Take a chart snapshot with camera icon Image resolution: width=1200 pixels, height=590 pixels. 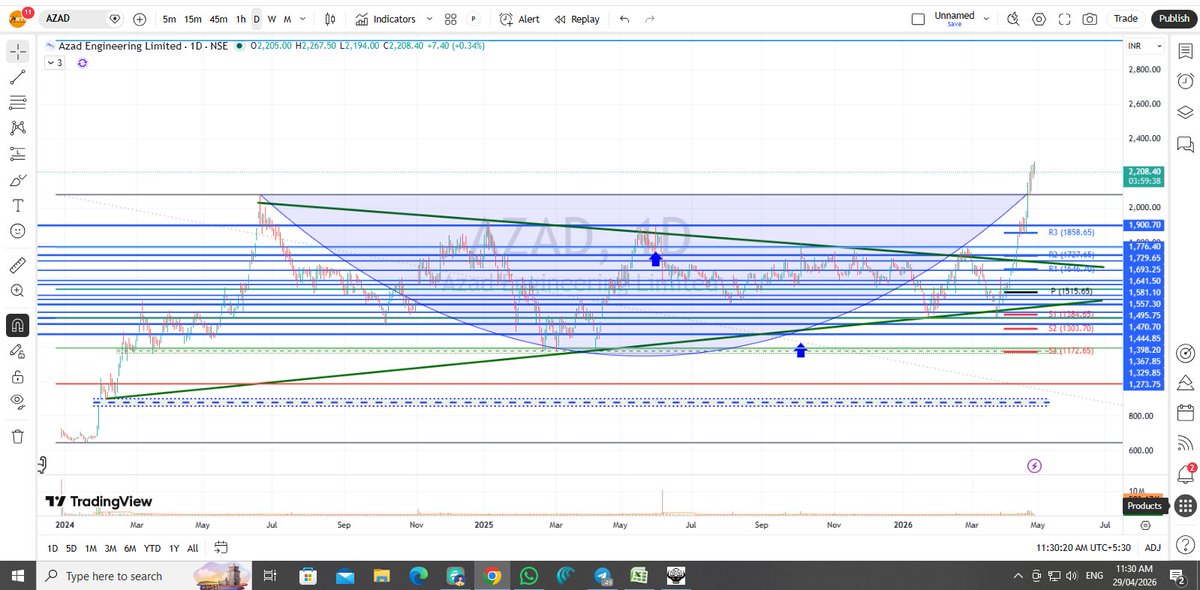1089,19
